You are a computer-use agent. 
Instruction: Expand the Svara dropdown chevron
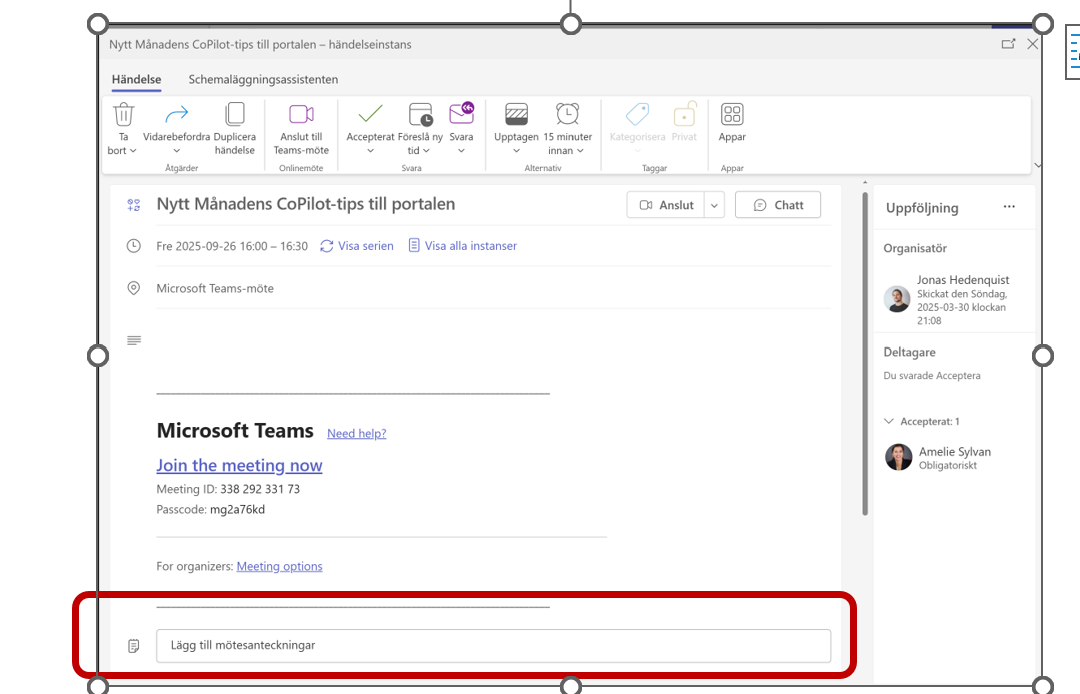point(461,151)
